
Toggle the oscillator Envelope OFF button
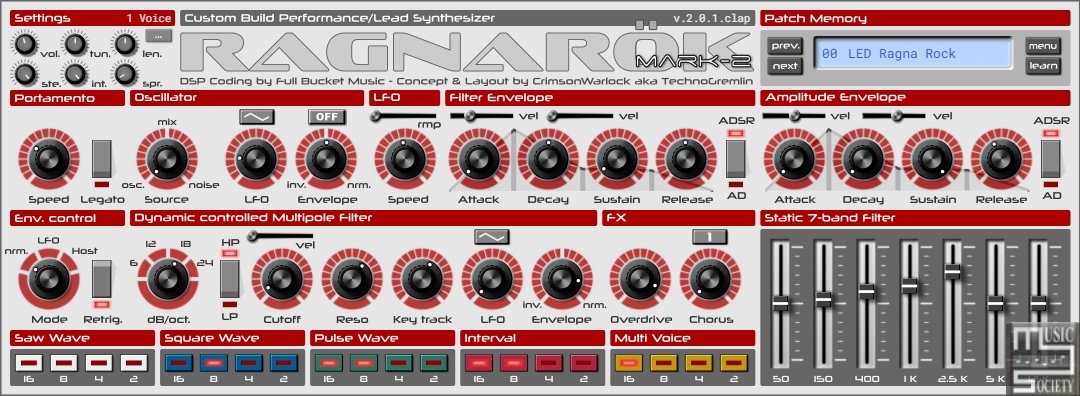[x=326, y=116]
